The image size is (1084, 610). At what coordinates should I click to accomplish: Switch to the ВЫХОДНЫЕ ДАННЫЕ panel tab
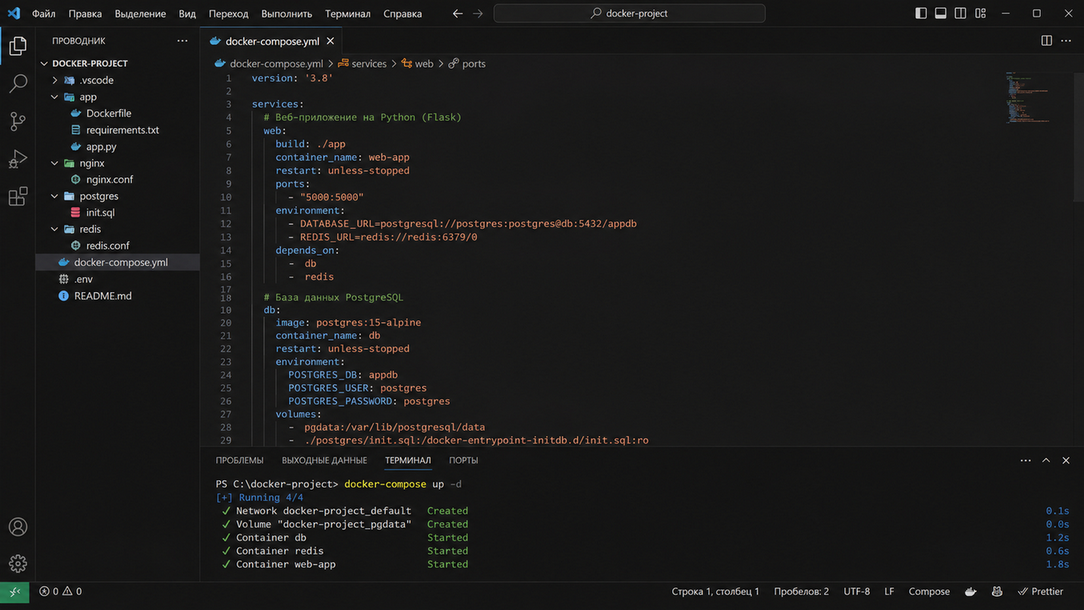pyautogui.click(x=324, y=461)
